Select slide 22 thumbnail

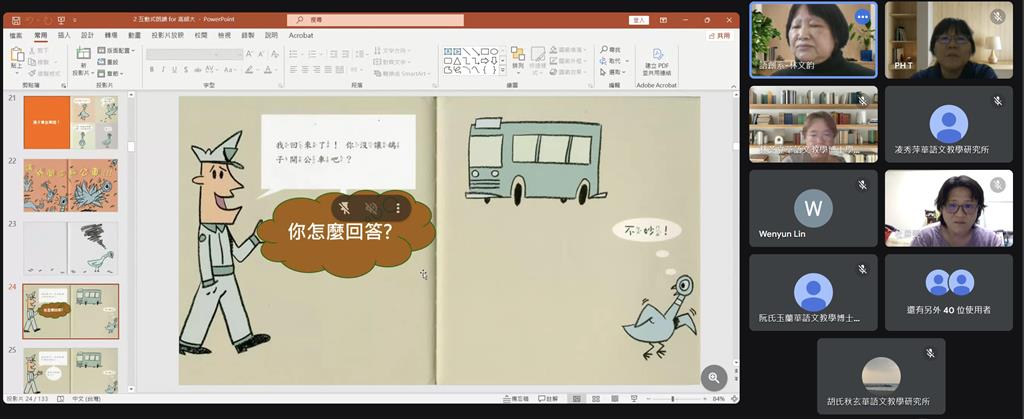(x=71, y=185)
